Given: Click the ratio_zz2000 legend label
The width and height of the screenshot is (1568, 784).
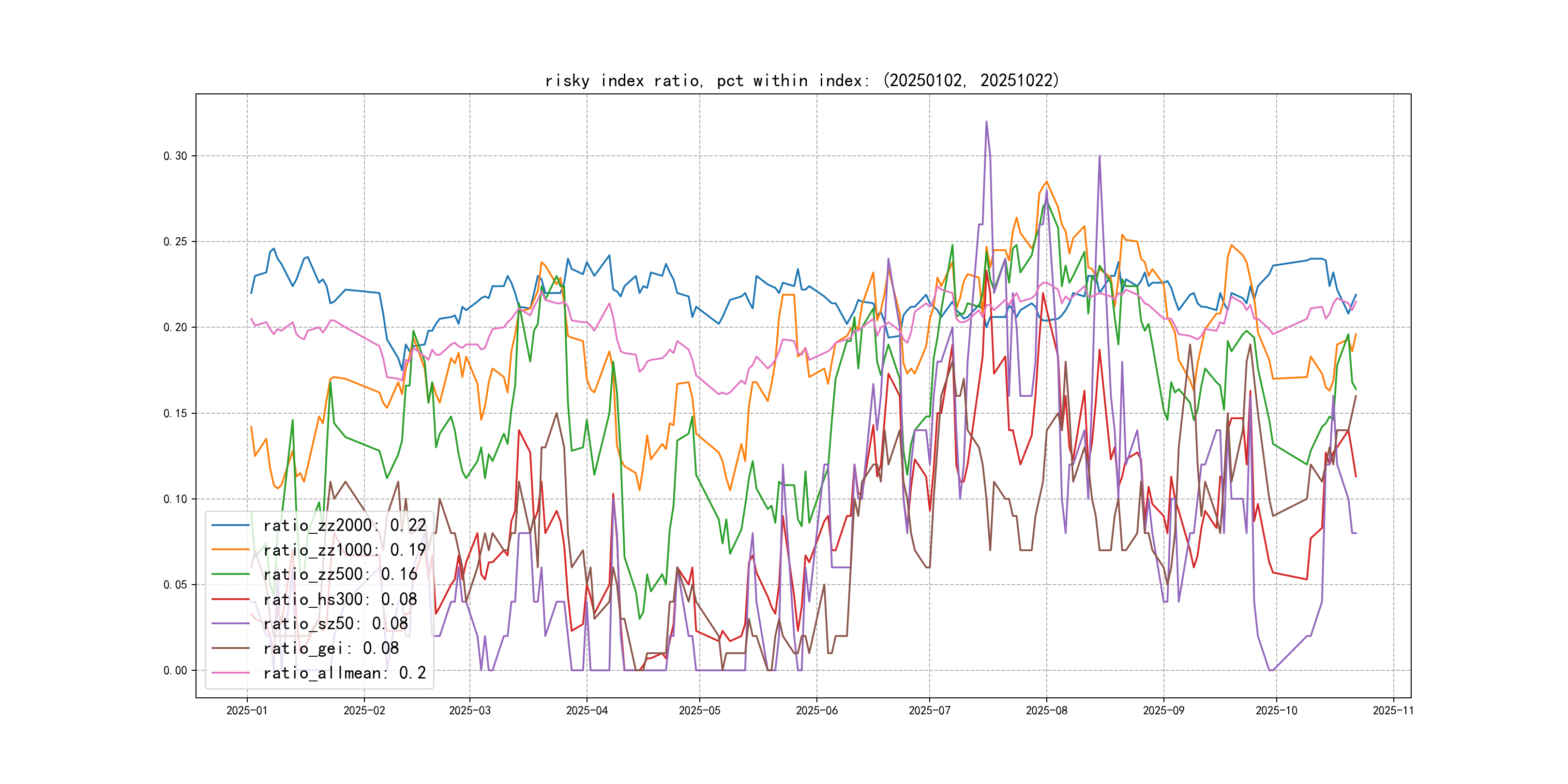Looking at the screenshot, I should [344, 525].
